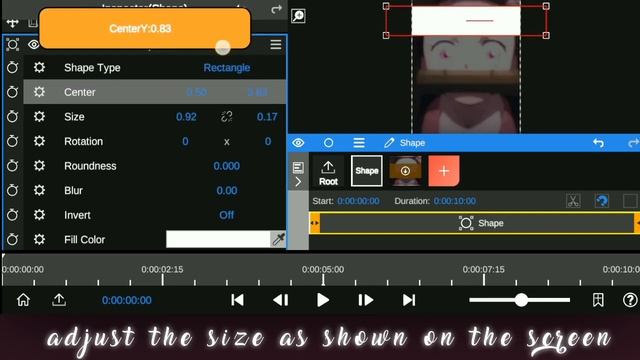Image resolution: width=640 pixels, height=360 pixels.
Task: Click the clip's left trim handle
Action: [x=315, y=223]
